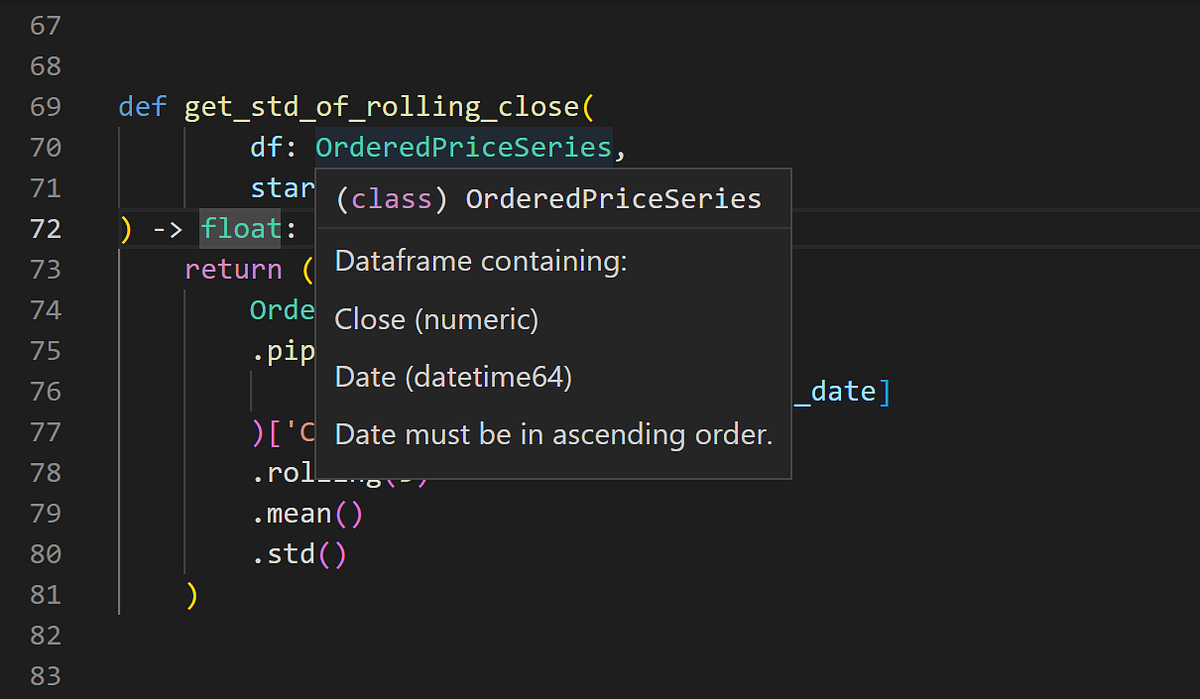Click the empty line 82 in the editor
Viewport: 1200px width, 699px height.
(x=300, y=635)
